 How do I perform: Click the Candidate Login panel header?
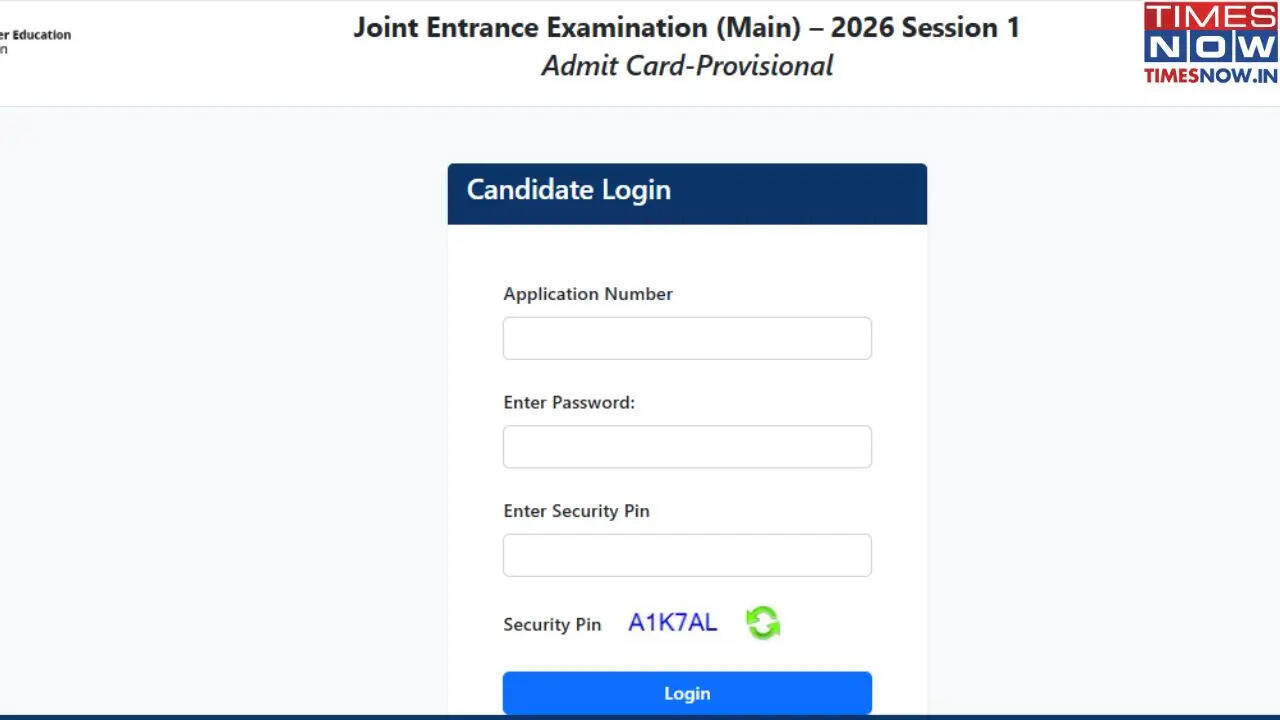[x=568, y=190]
